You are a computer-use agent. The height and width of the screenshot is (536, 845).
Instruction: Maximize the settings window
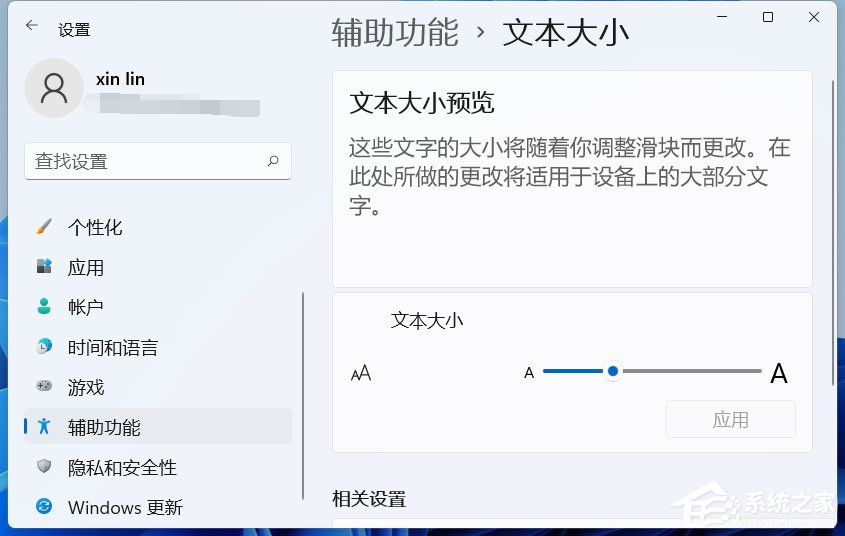768,17
